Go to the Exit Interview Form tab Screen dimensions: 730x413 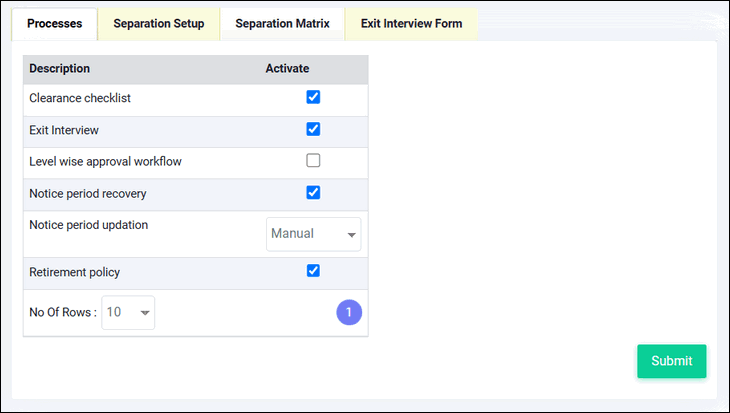(411, 24)
